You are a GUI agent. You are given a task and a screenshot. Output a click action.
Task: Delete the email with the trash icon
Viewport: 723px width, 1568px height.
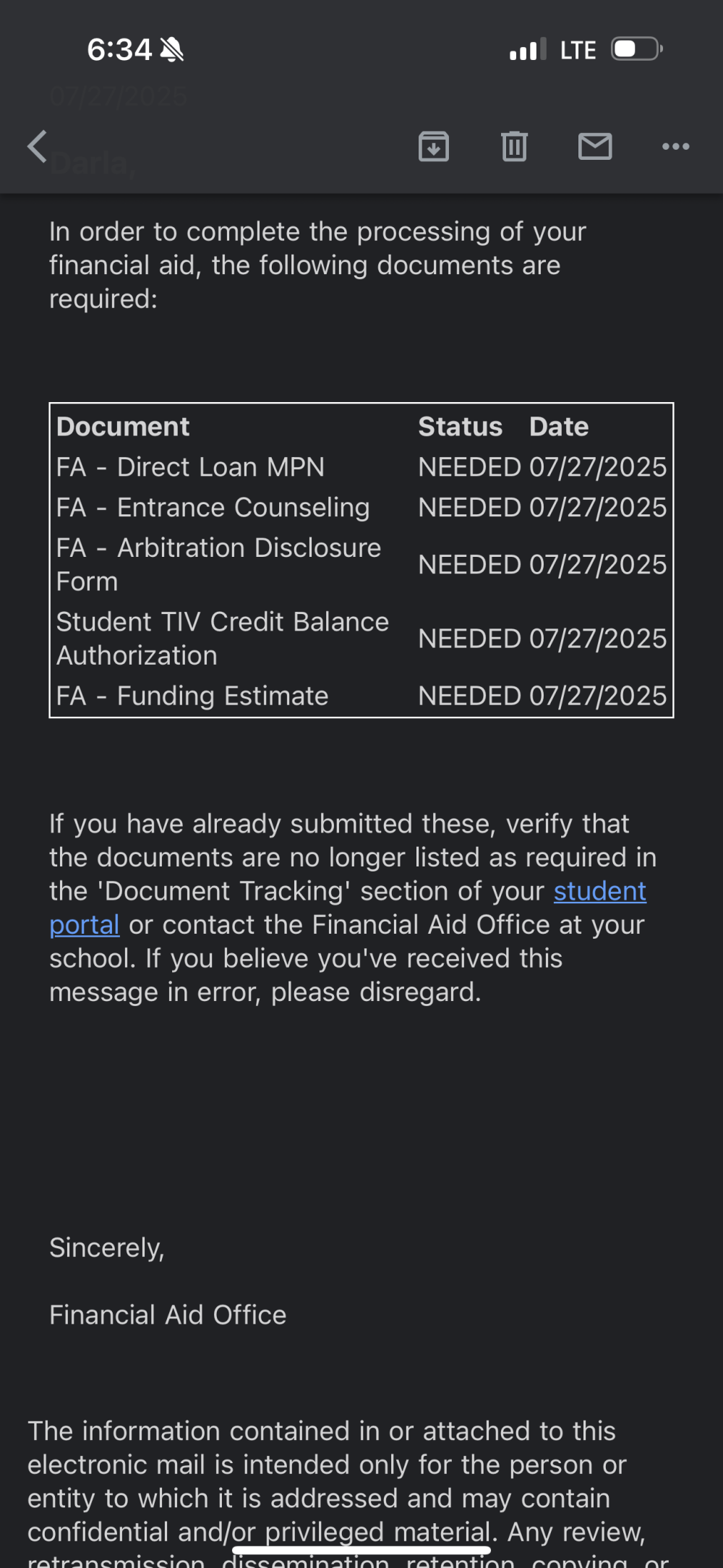(514, 147)
